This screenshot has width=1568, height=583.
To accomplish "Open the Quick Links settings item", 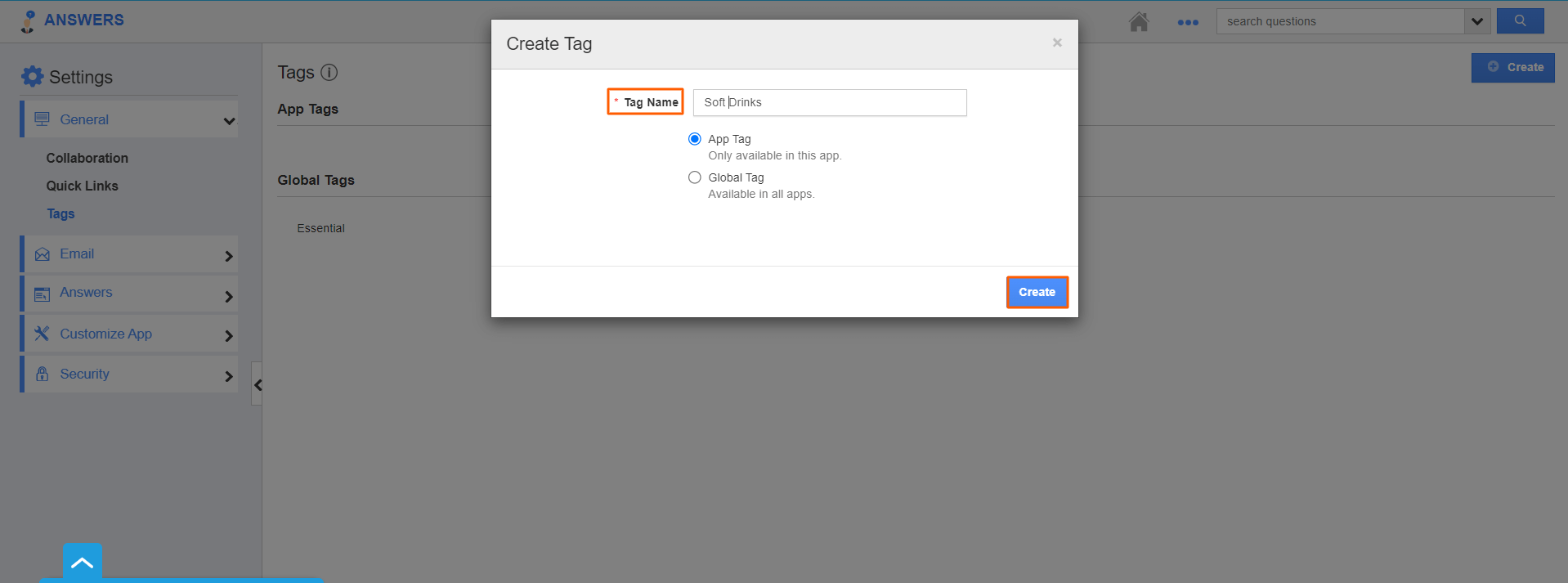I will coord(82,186).
